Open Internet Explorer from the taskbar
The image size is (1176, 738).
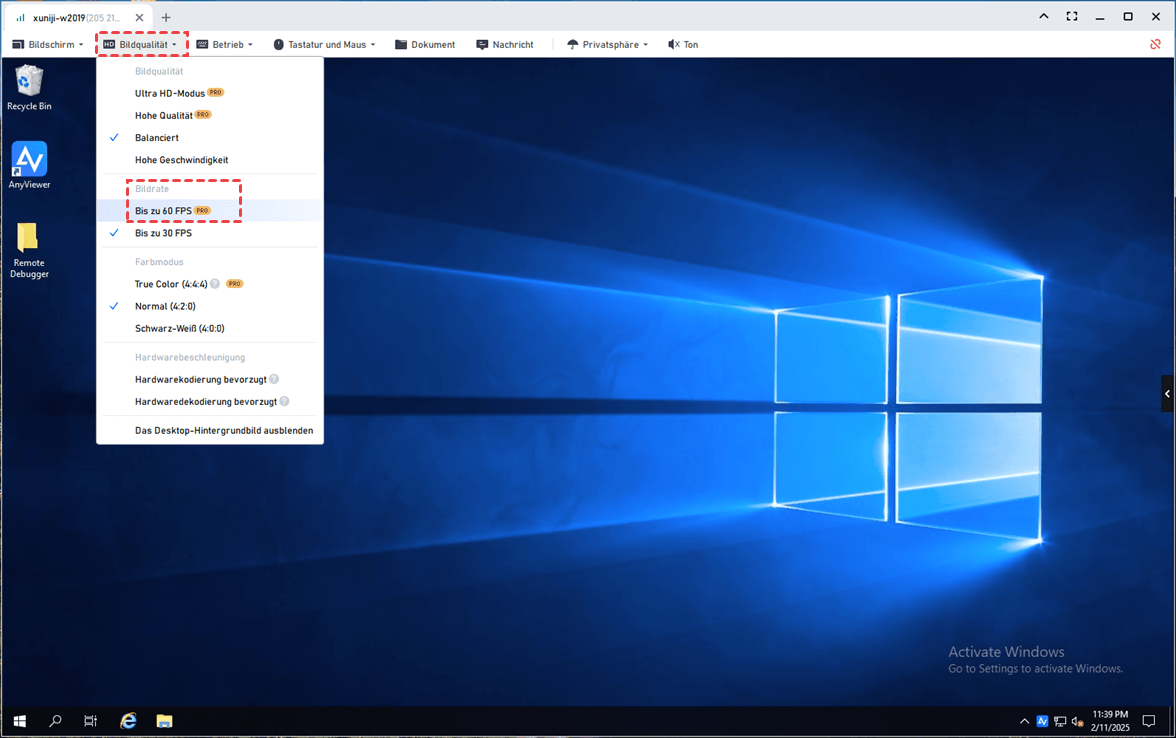(x=128, y=721)
